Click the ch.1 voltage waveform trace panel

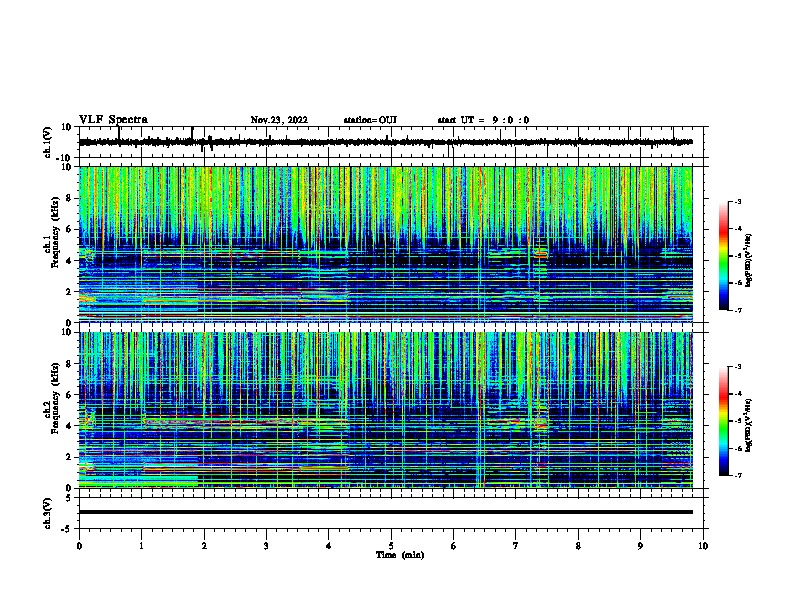pyautogui.click(x=391, y=142)
